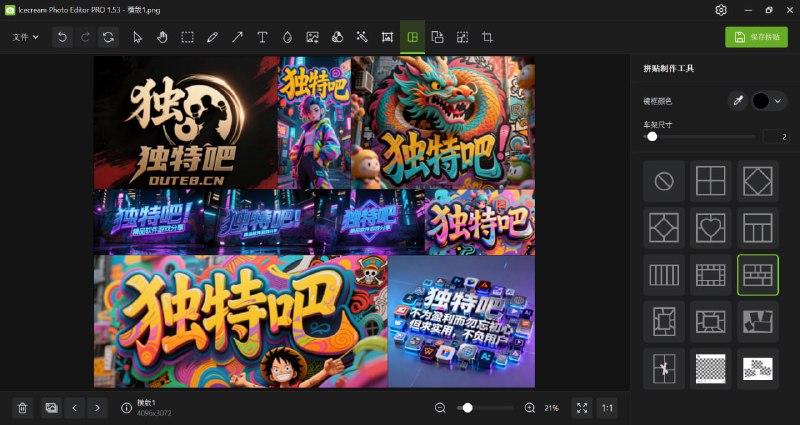Select the highlighted brick-pattern layout
The height and width of the screenshot is (425, 800).
(x=758, y=275)
